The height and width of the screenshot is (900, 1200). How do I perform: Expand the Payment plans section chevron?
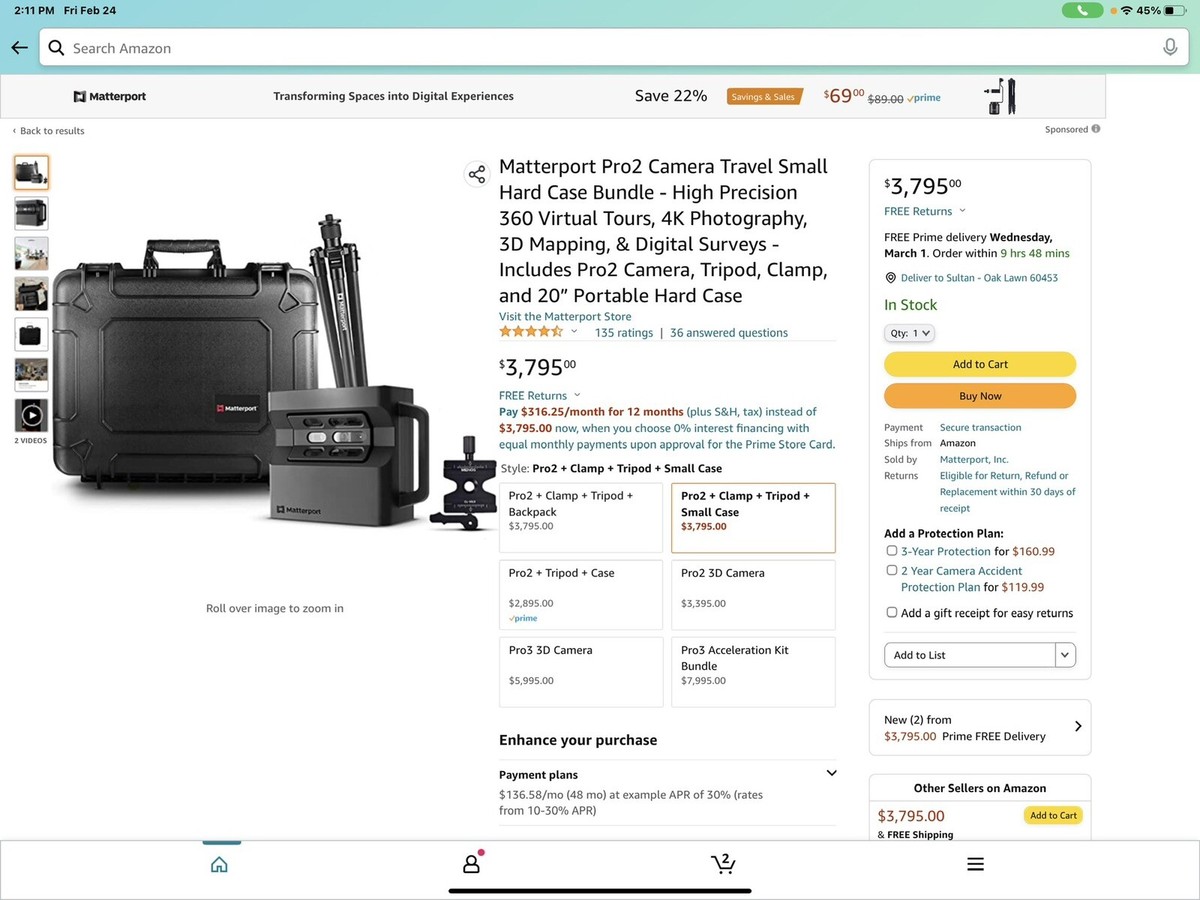831,773
